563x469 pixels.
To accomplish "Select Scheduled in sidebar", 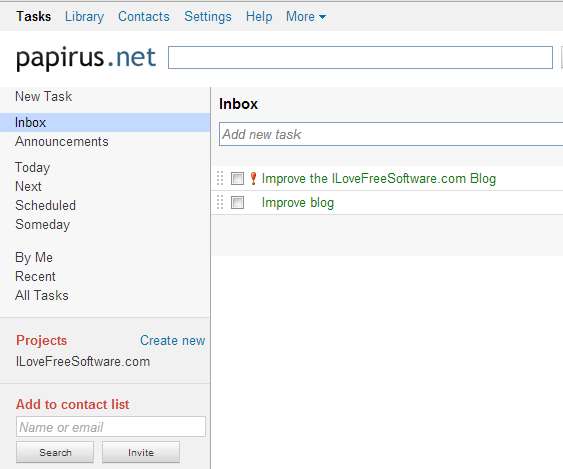I will coord(46,205).
